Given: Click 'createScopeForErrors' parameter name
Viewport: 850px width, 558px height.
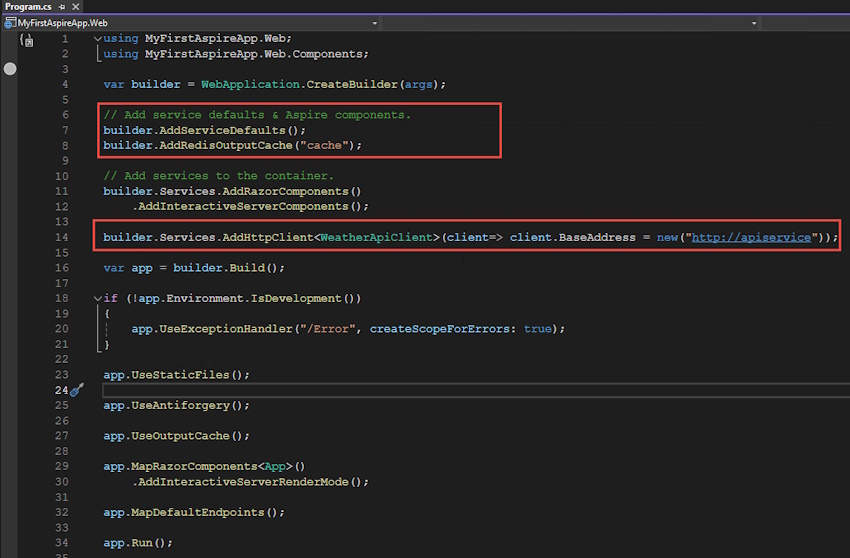Looking at the screenshot, I should pyautogui.click(x=440, y=329).
